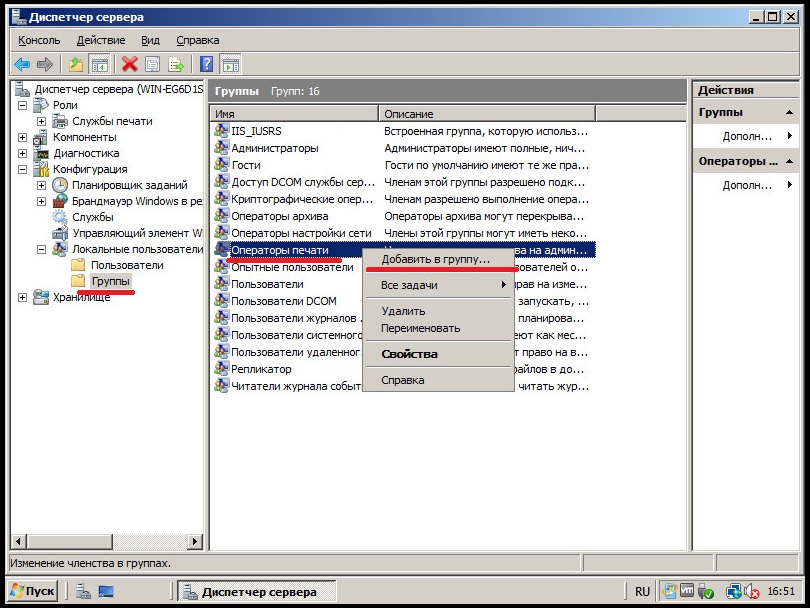Click the Up one level toolbar icon
Screen dimensions: 810x608
[x=76, y=65]
